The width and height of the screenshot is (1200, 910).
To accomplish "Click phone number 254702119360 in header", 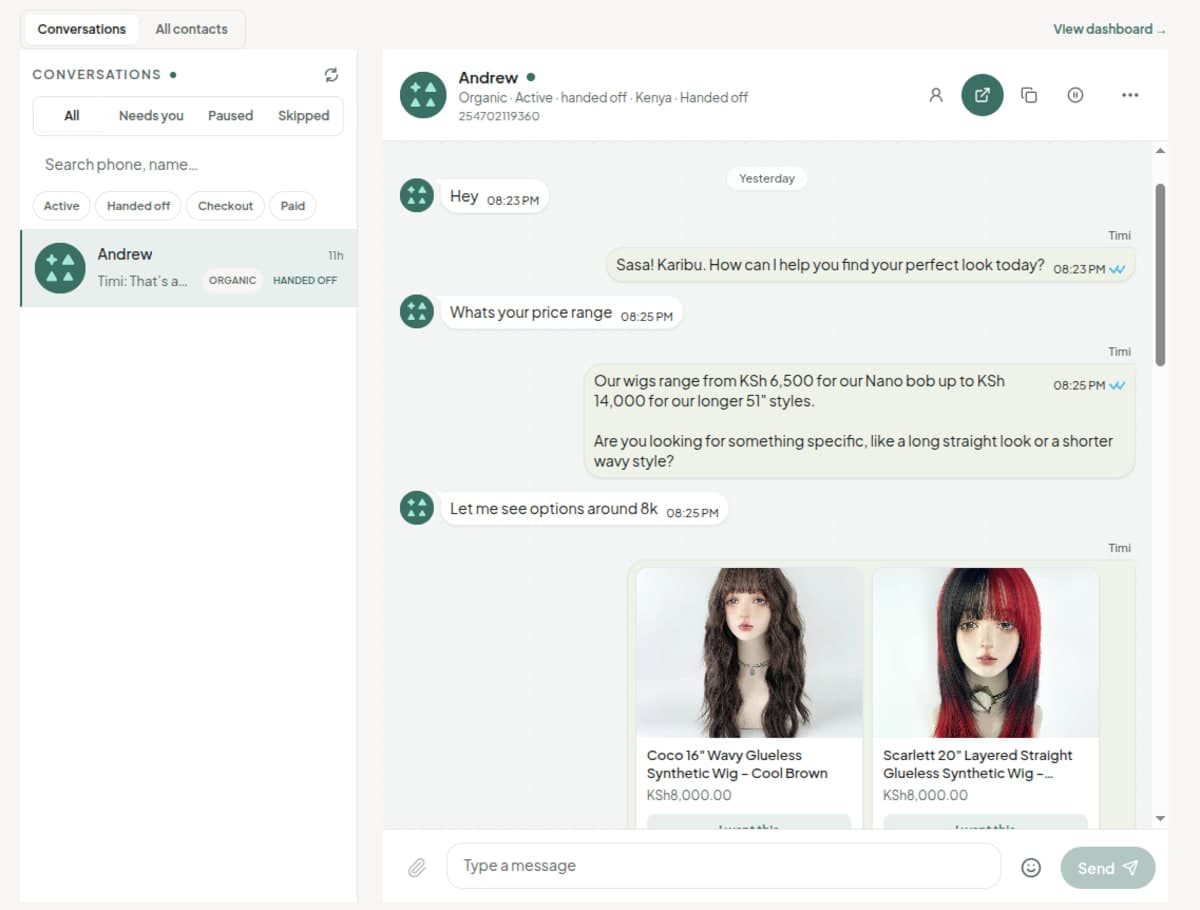I will click(499, 116).
